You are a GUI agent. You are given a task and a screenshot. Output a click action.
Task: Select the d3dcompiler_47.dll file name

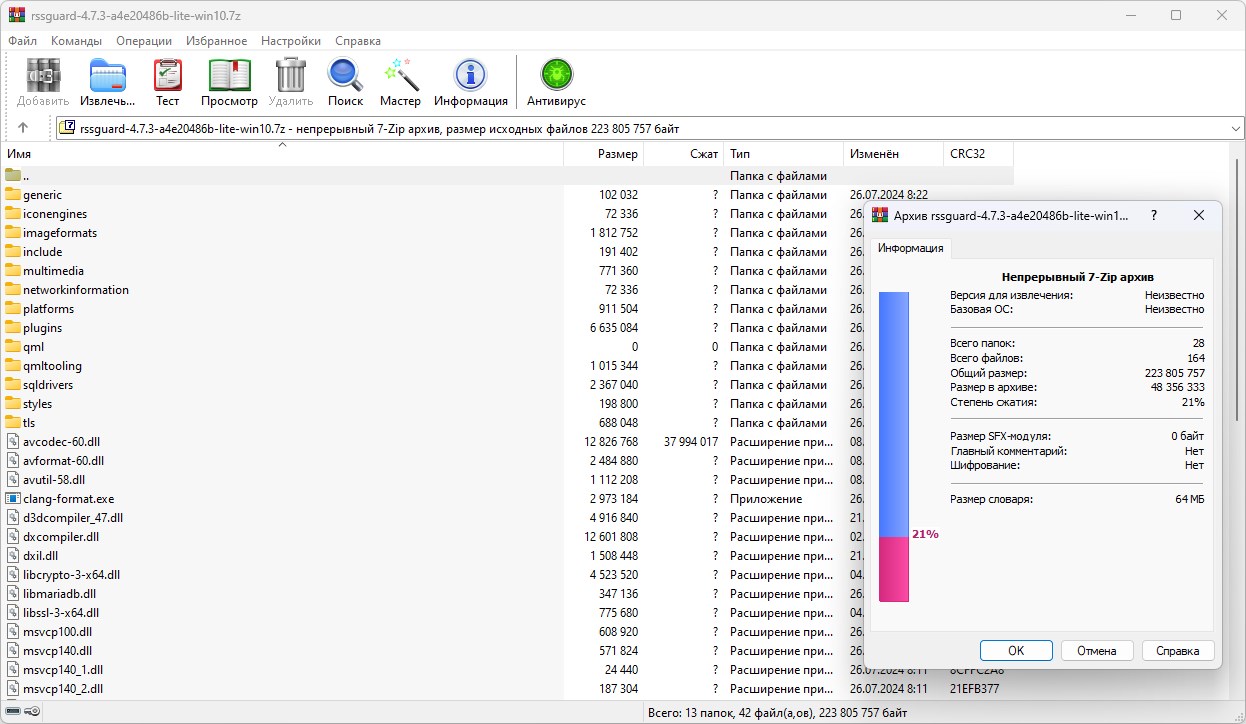[73, 518]
